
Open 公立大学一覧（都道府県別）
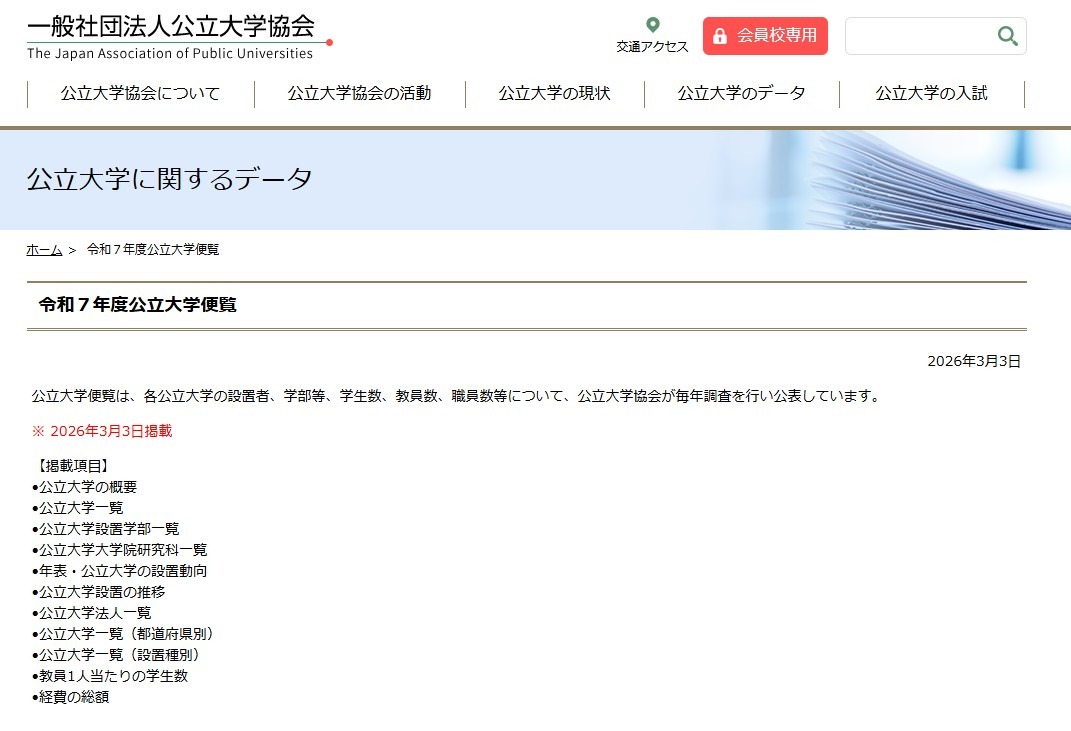123,634
